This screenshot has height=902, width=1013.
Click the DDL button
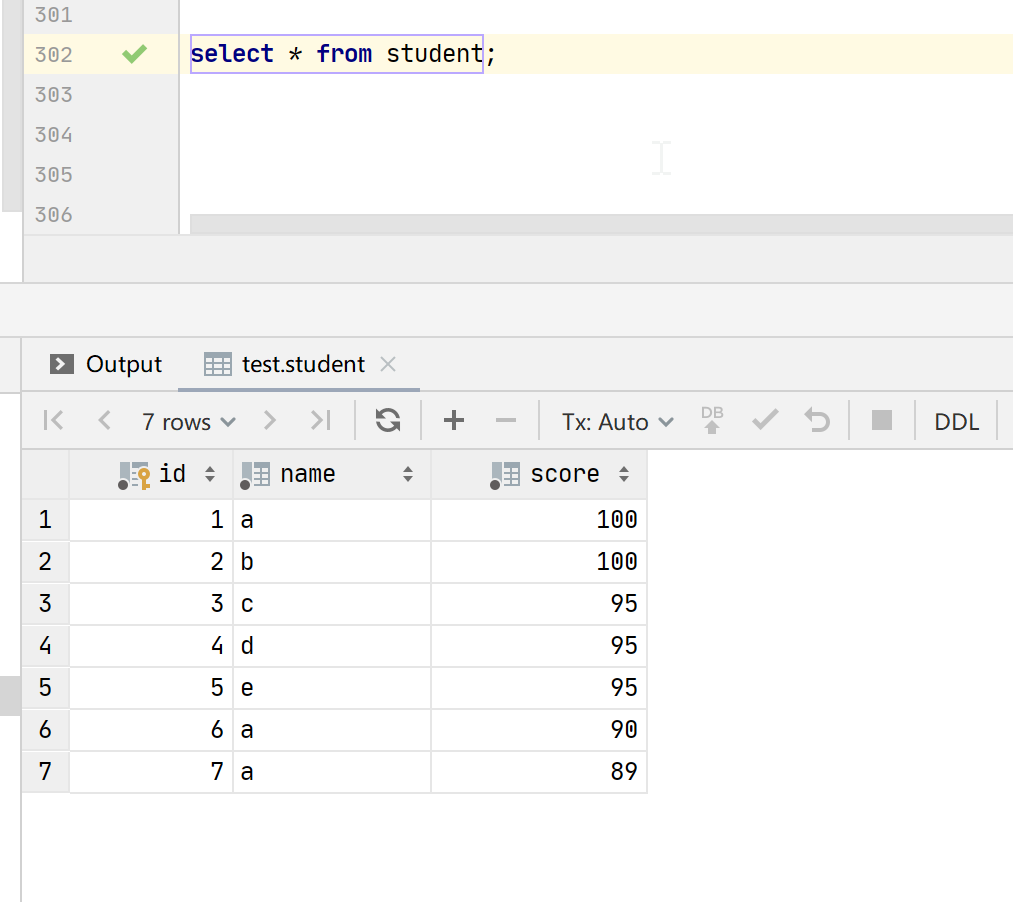(957, 422)
